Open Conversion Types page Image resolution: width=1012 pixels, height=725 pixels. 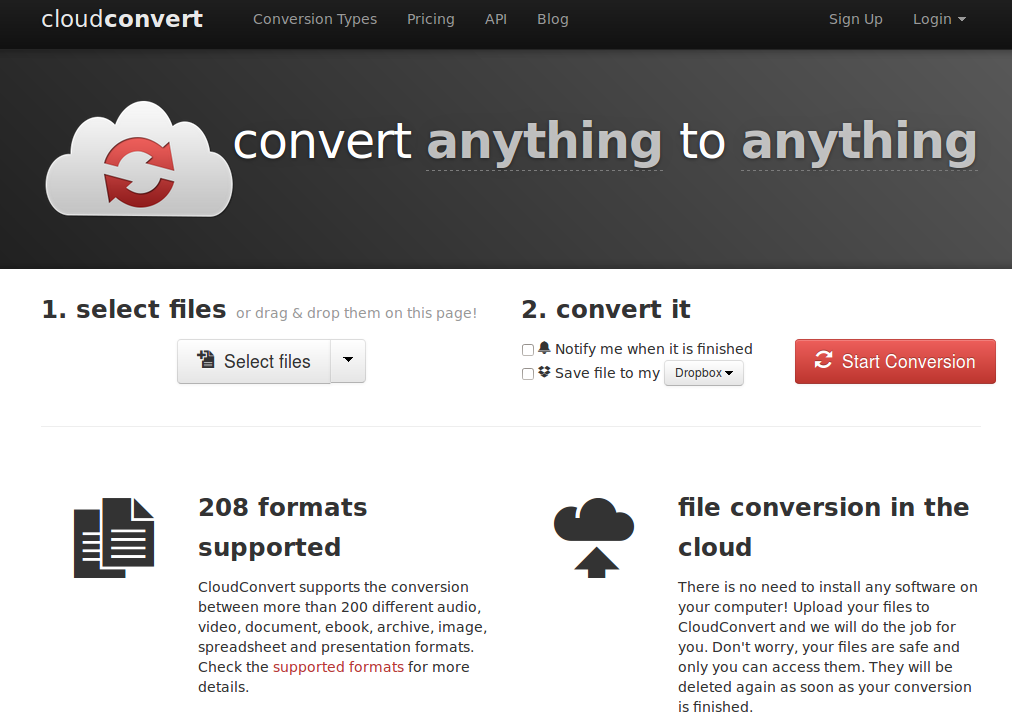pyautogui.click(x=315, y=19)
